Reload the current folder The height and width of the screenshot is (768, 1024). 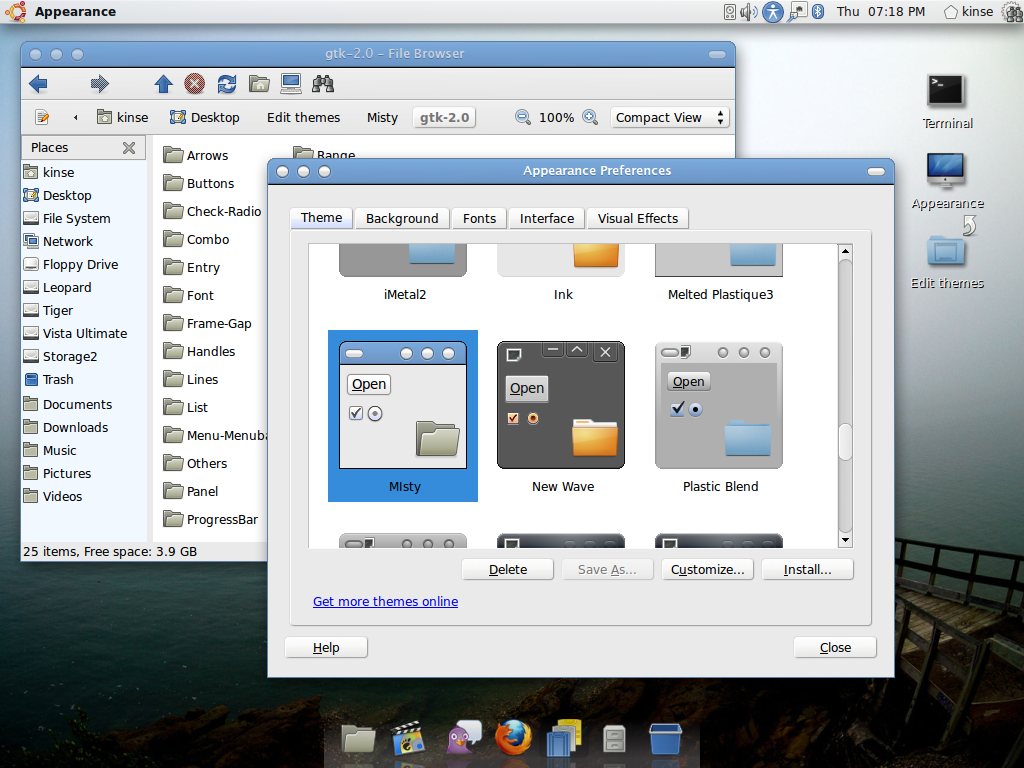[227, 84]
